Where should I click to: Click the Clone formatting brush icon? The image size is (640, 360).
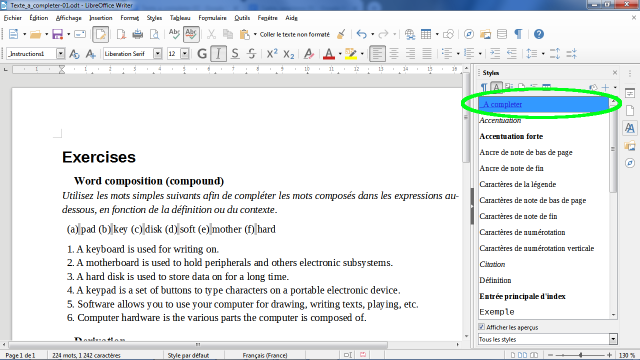pos(341,34)
